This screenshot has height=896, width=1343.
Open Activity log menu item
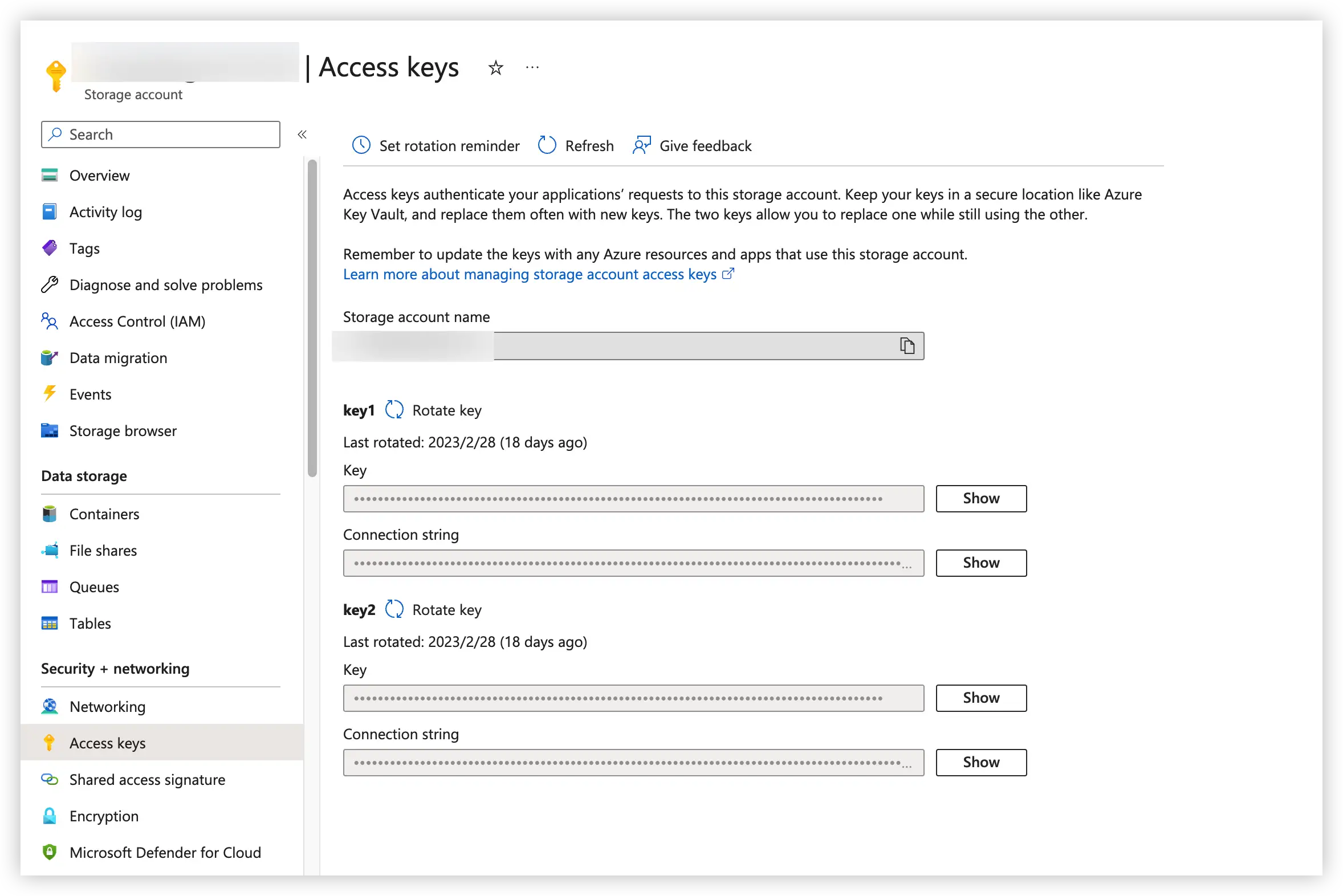[105, 212]
